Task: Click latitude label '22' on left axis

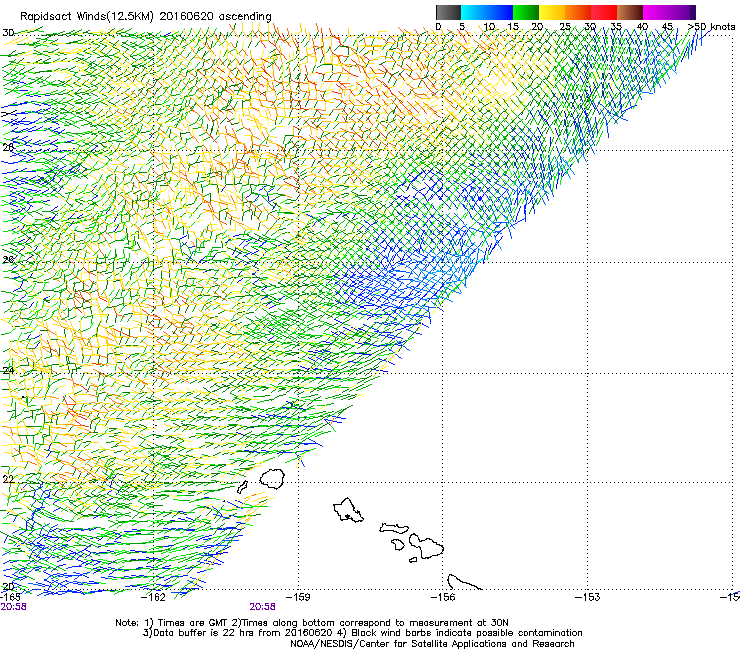Action: coord(8,480)
